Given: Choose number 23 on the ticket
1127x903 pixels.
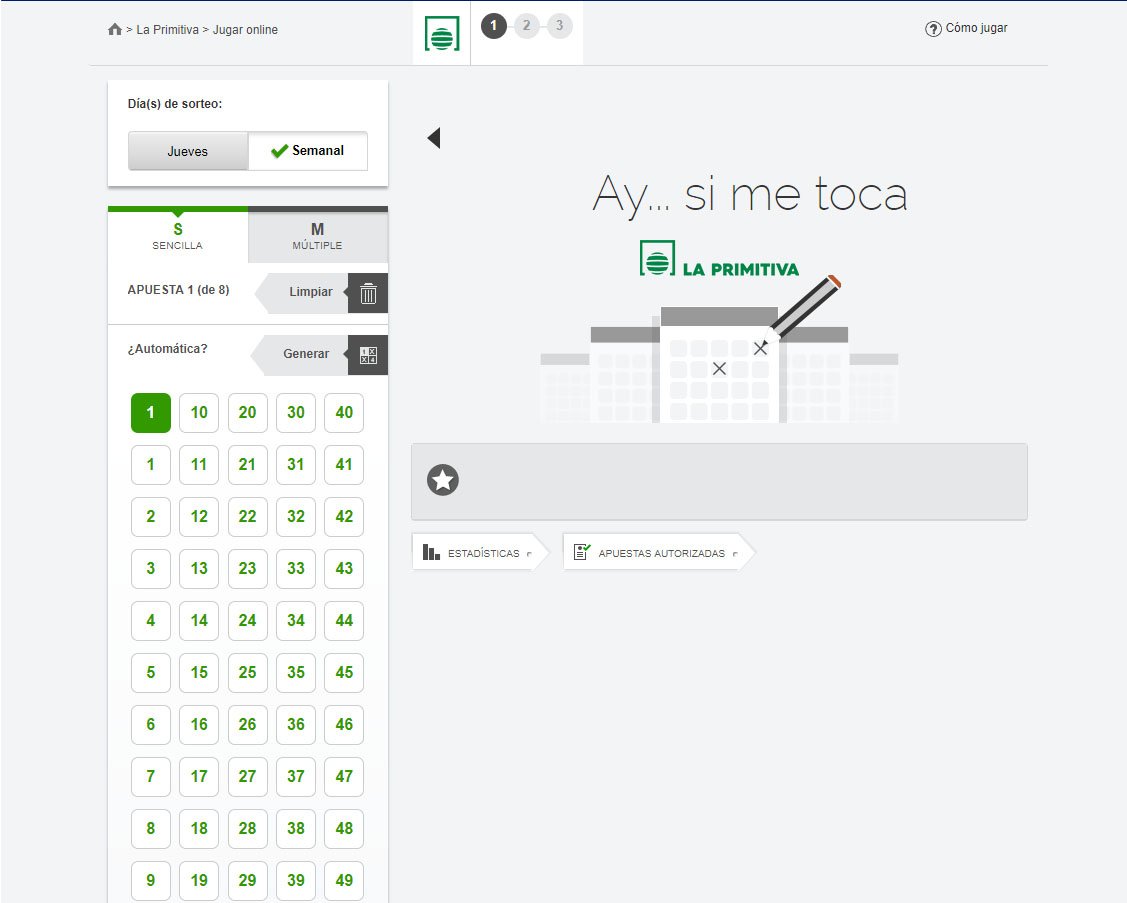Looking at the screenshot, I should pos(247,569).
